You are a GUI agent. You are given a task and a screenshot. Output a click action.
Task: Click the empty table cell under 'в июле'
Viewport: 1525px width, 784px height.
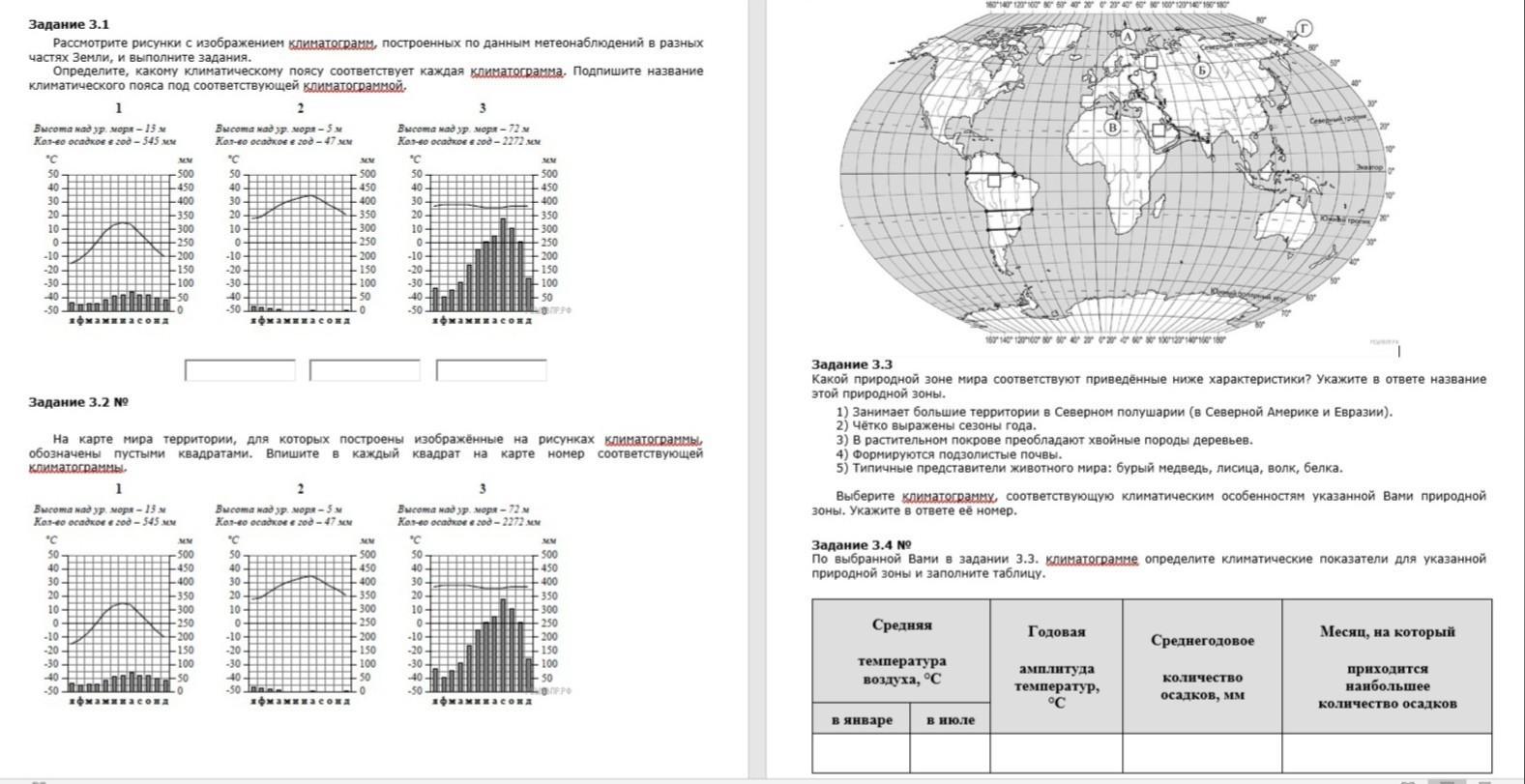pyautogui.click(x=950, y=753)
